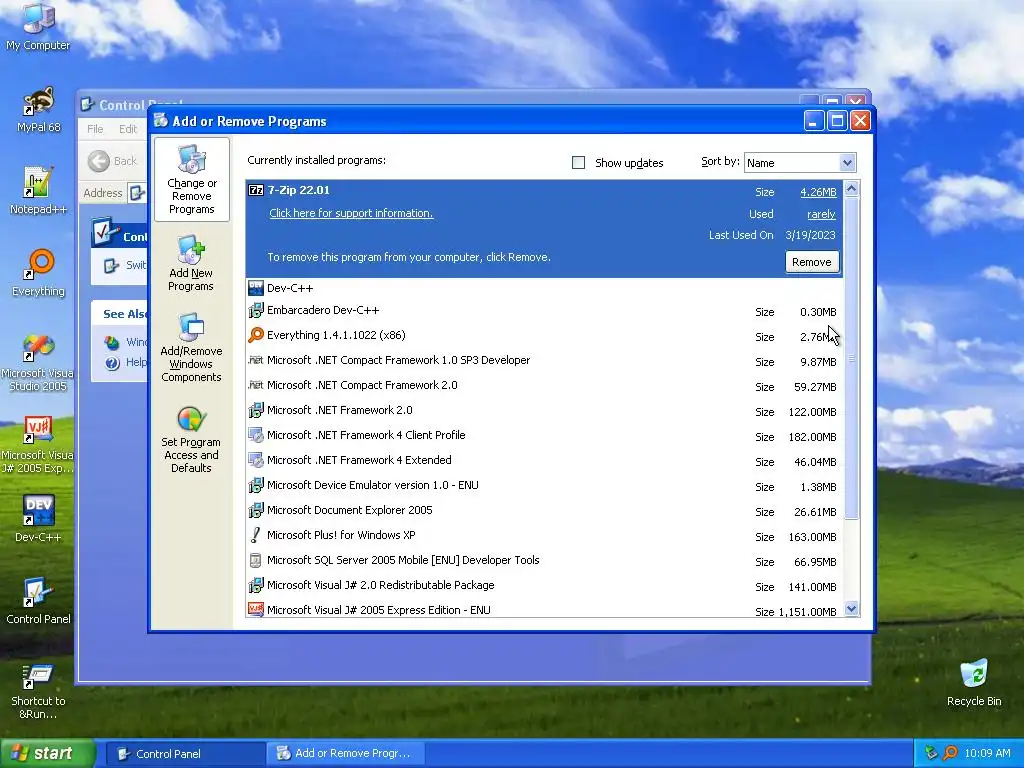Open Notepad++ desktop shortcut
The width and height of the screenshot is (1024, 768).
click(x=38, y=191)
